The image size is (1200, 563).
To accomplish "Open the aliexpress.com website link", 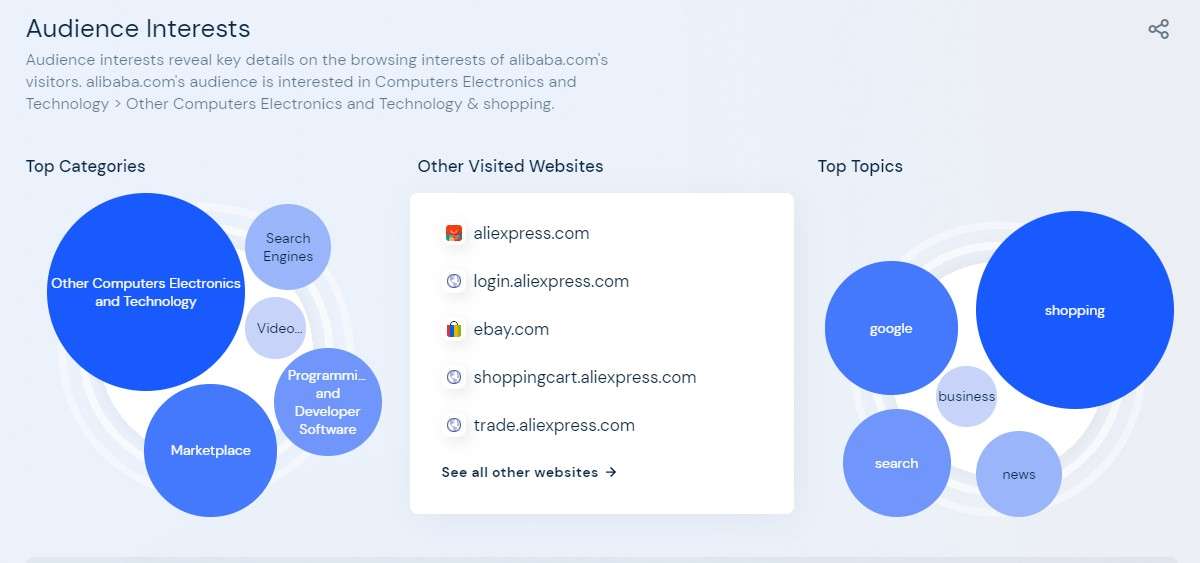I will 531,233.
